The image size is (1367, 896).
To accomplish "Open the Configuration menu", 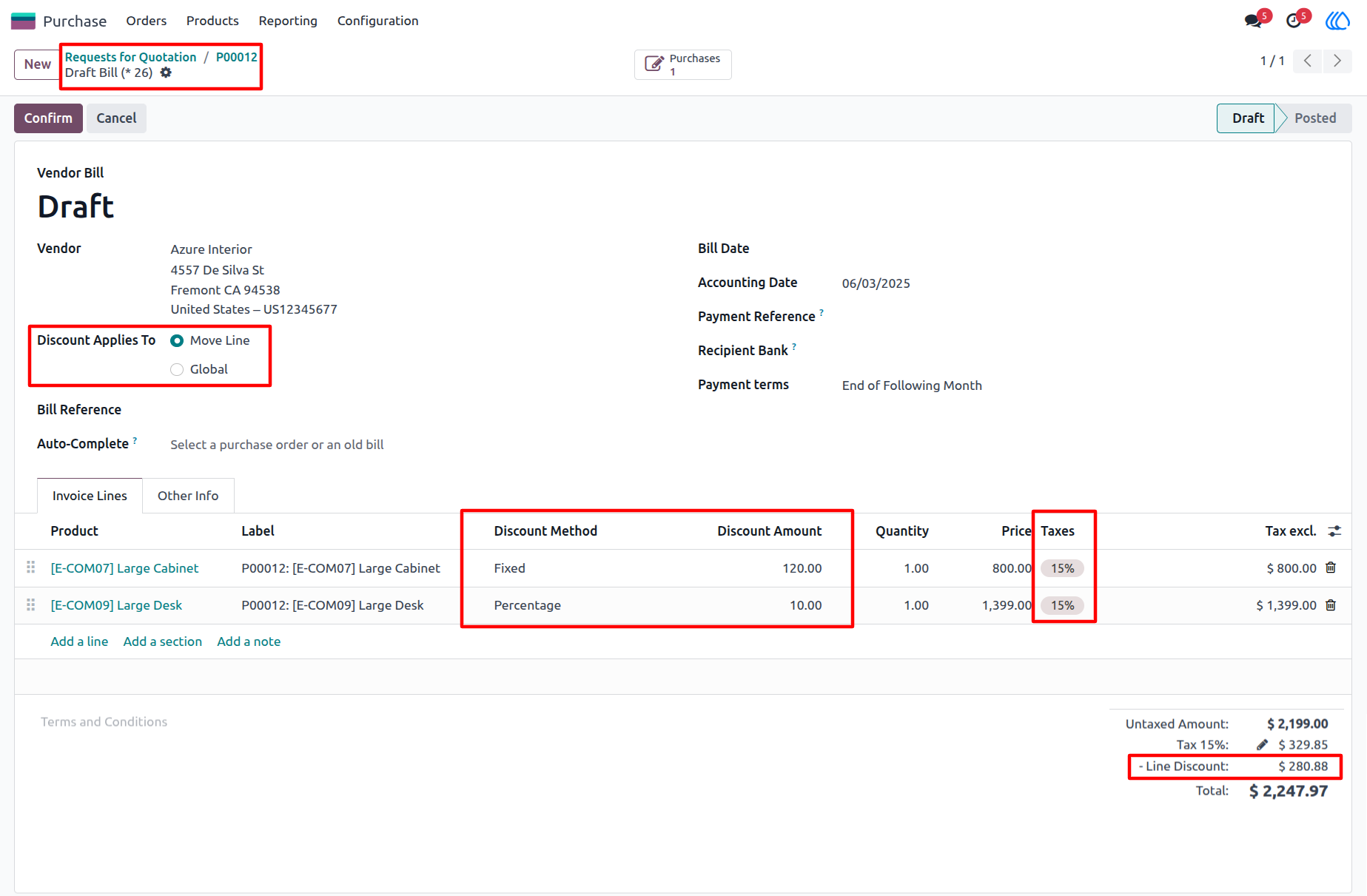I will pos(378,21).
